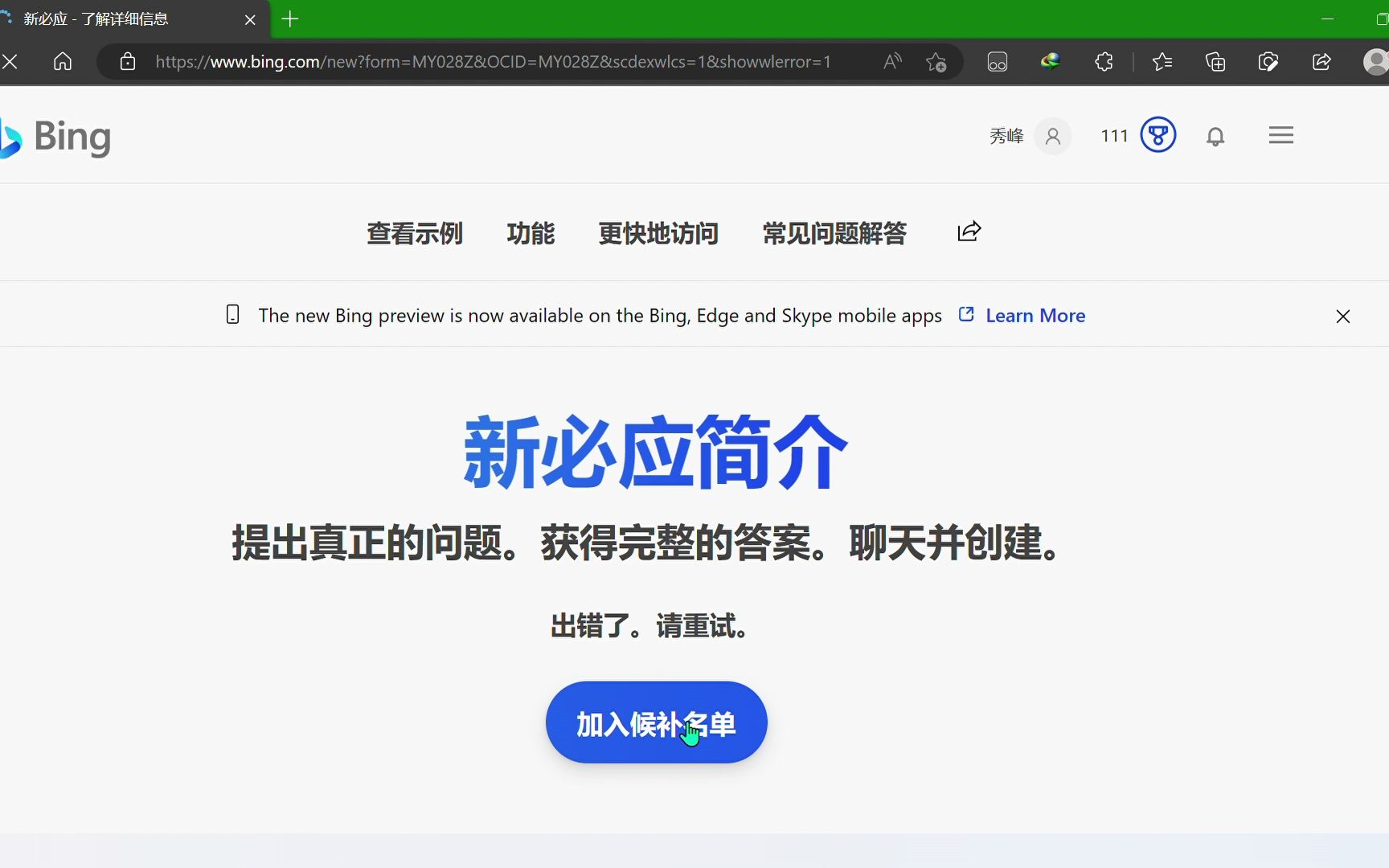Open the browser Home page
Screen dimensions: 1389x868
[63, 62]
